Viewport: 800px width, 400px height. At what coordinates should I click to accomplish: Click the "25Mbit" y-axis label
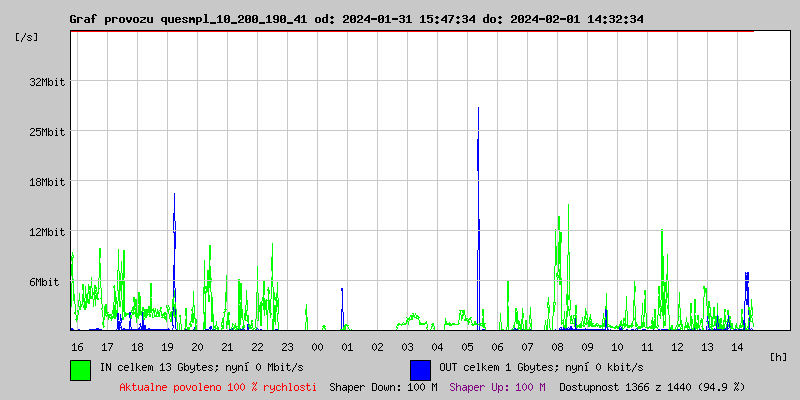click(x=47, y=132)
